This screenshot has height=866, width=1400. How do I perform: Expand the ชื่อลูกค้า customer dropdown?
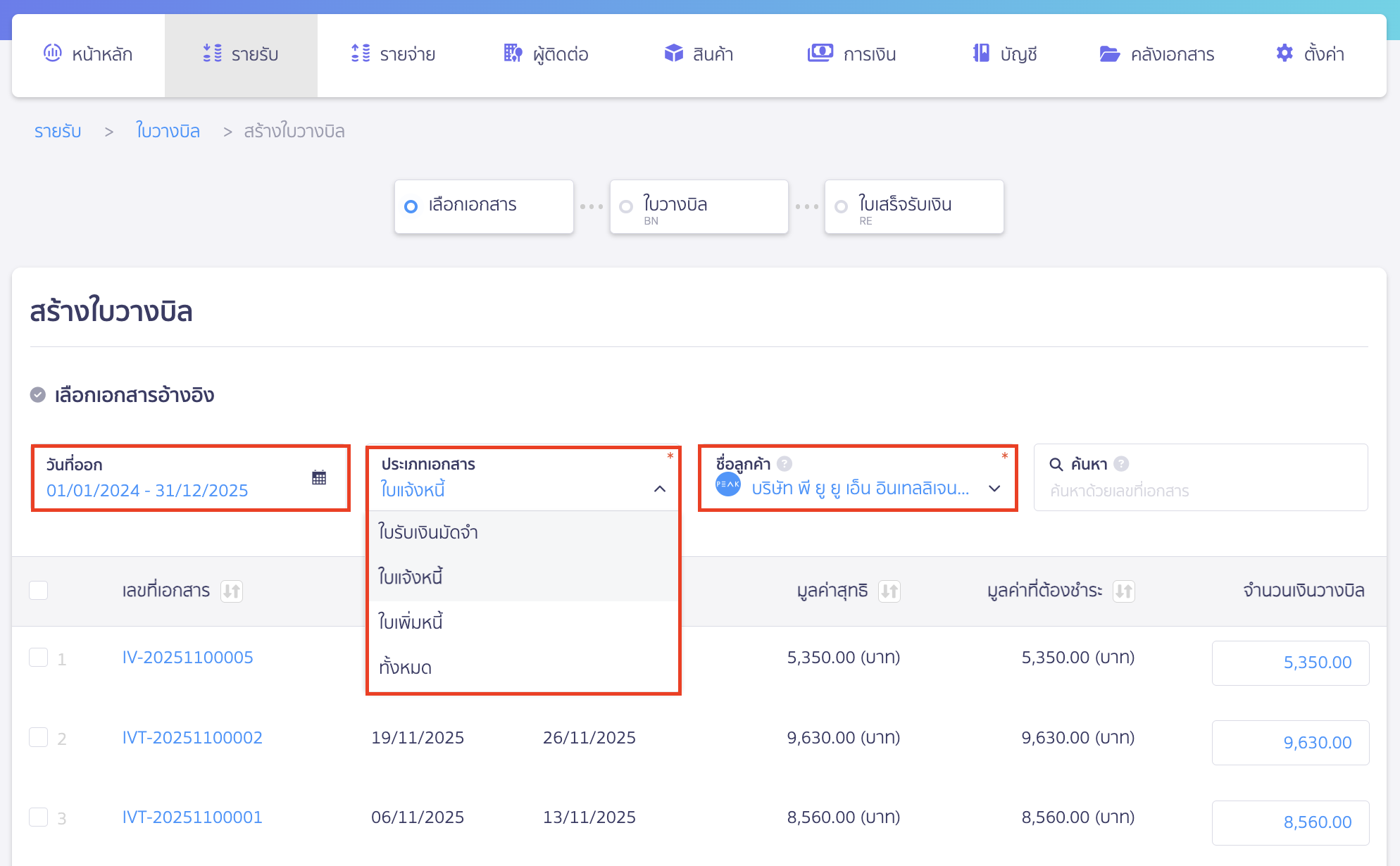(x=995, y=489)
